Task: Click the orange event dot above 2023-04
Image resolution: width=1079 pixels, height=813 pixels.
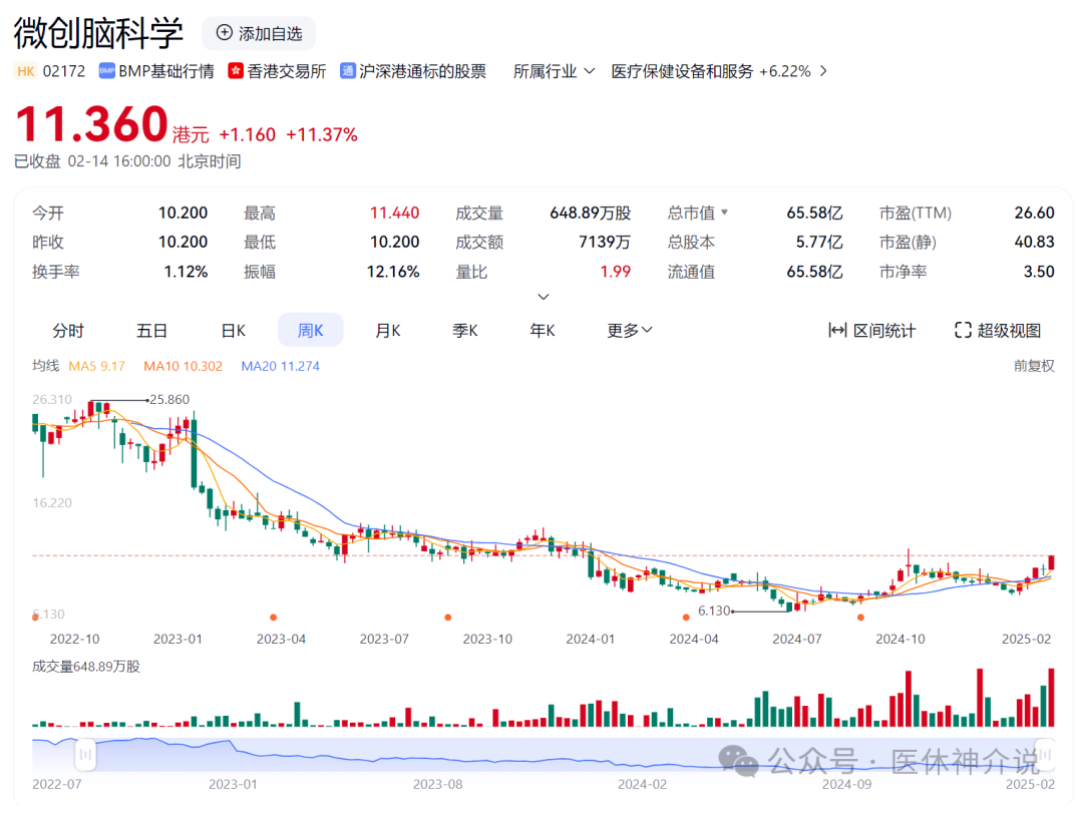Action: click(x=273, y=617)
